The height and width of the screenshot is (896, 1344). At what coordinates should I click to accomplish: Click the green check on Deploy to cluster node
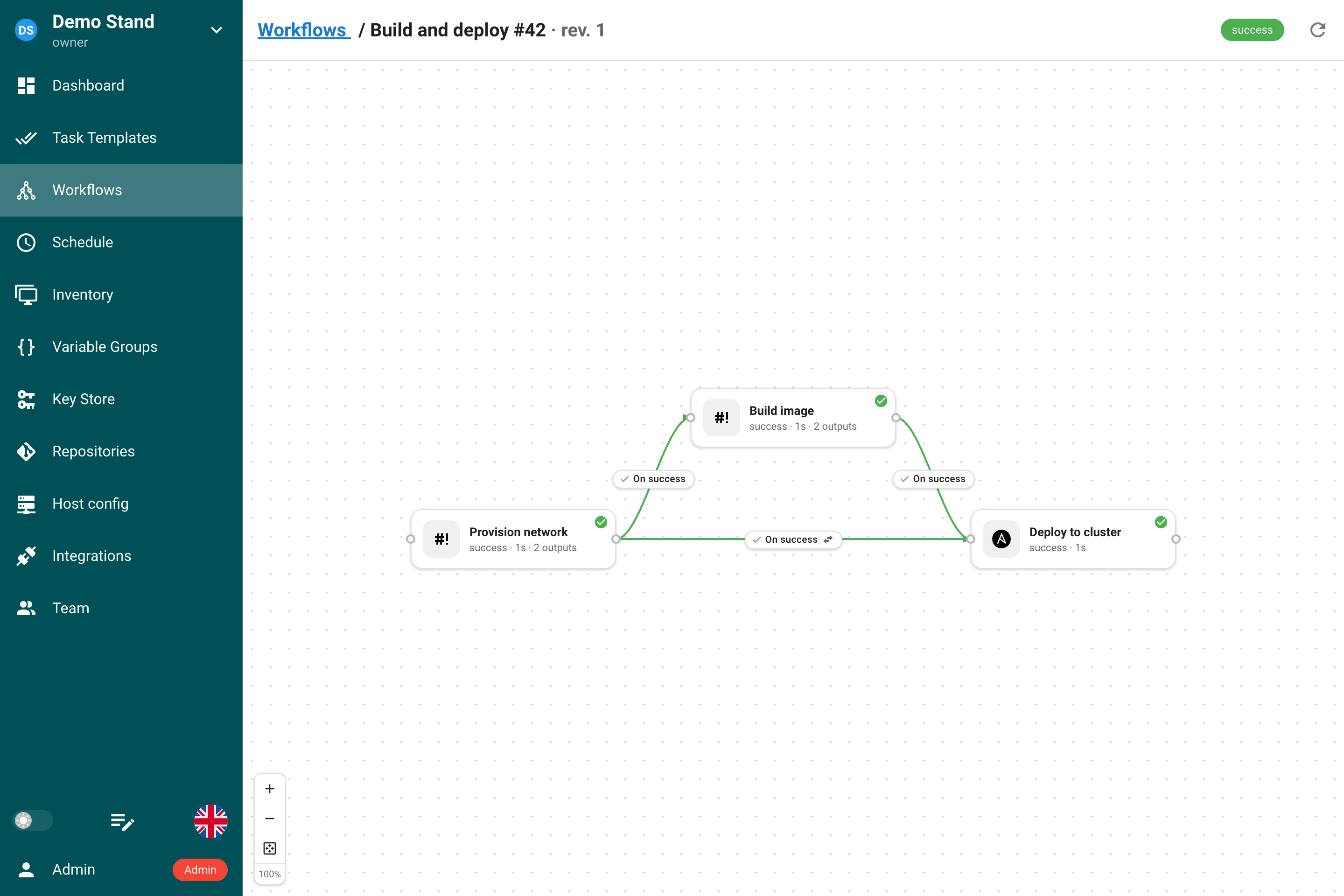tap(1161, 522)
